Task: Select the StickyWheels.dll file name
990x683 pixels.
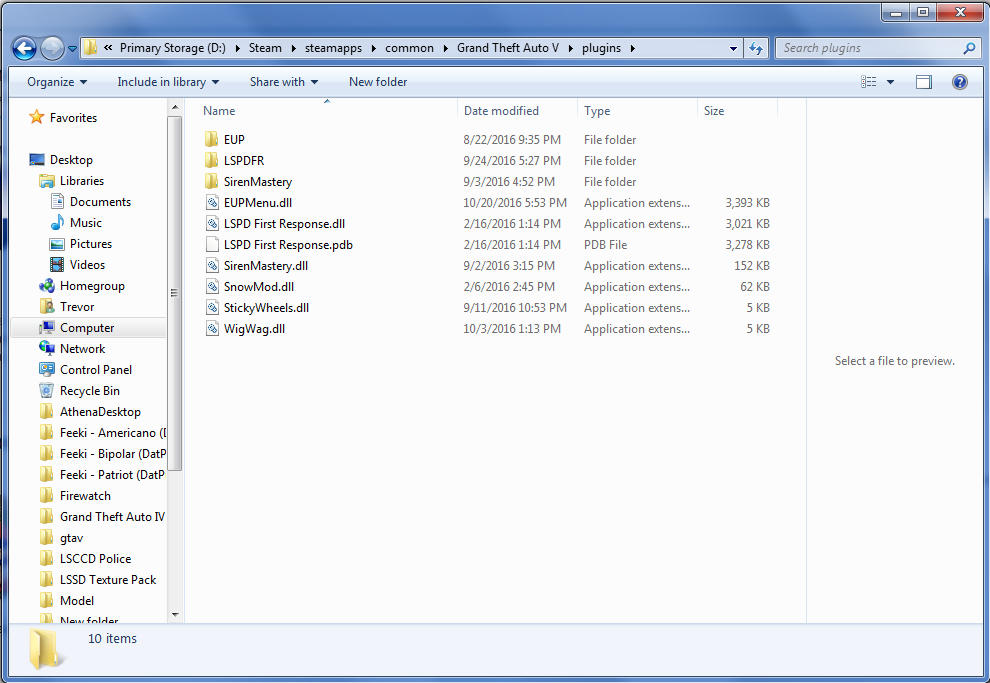Action: (x=266, y=307)
